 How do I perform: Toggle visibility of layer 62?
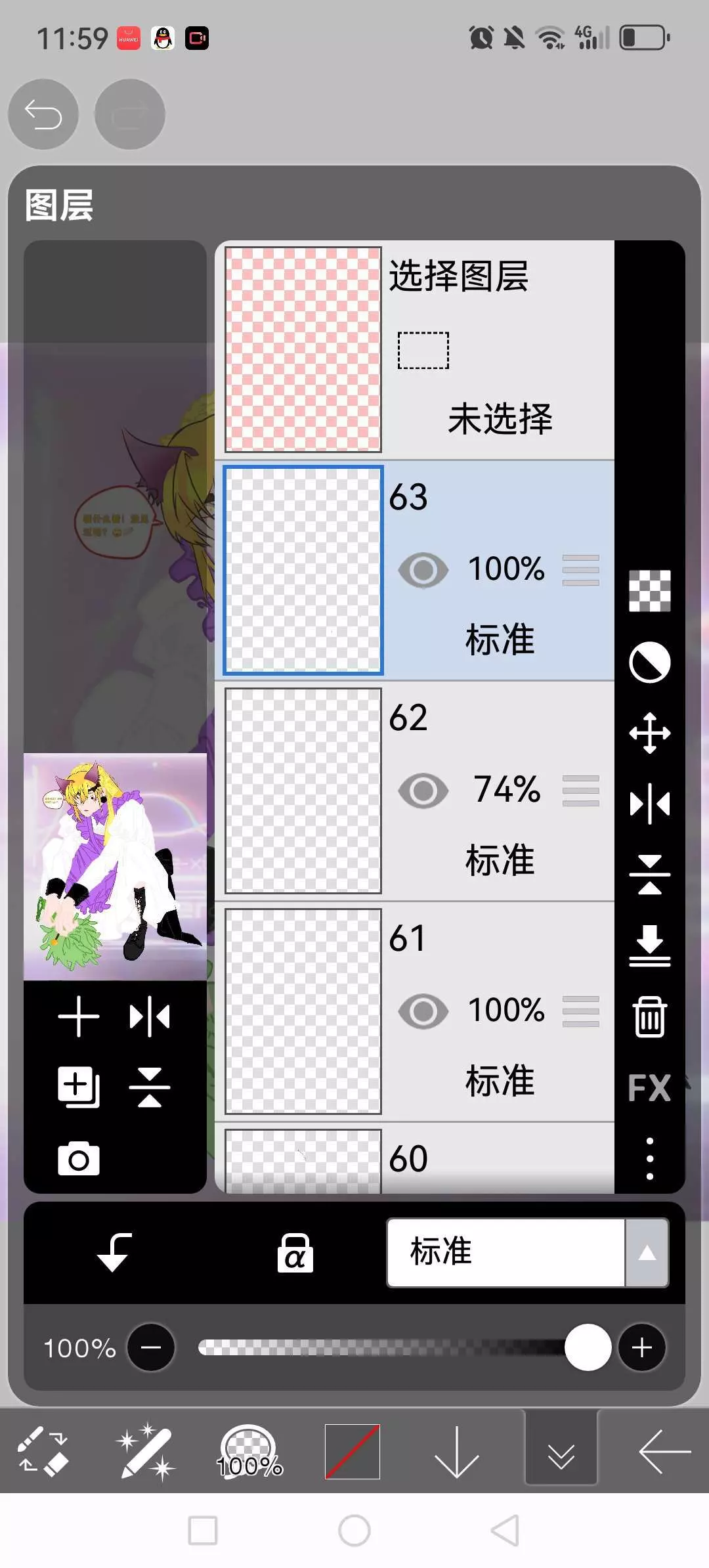click(423, 791)
